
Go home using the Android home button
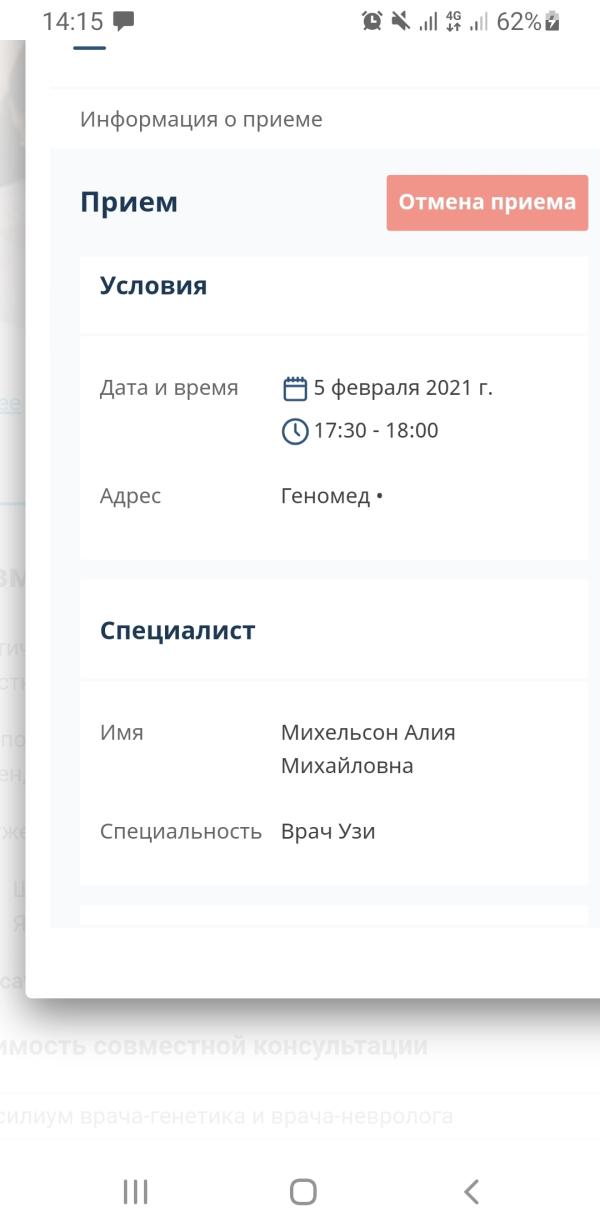303,1191
